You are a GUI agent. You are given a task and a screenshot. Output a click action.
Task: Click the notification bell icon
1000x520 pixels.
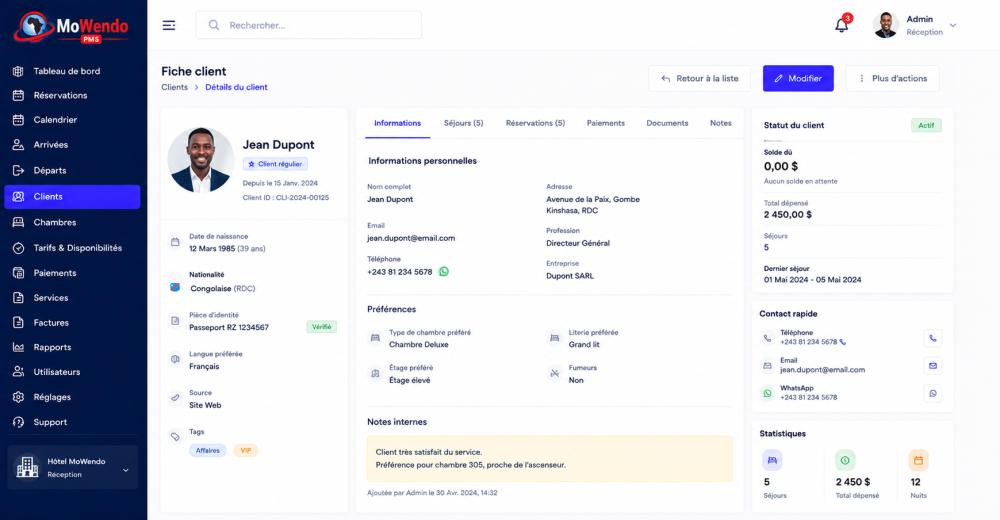[x=842, y=26]
